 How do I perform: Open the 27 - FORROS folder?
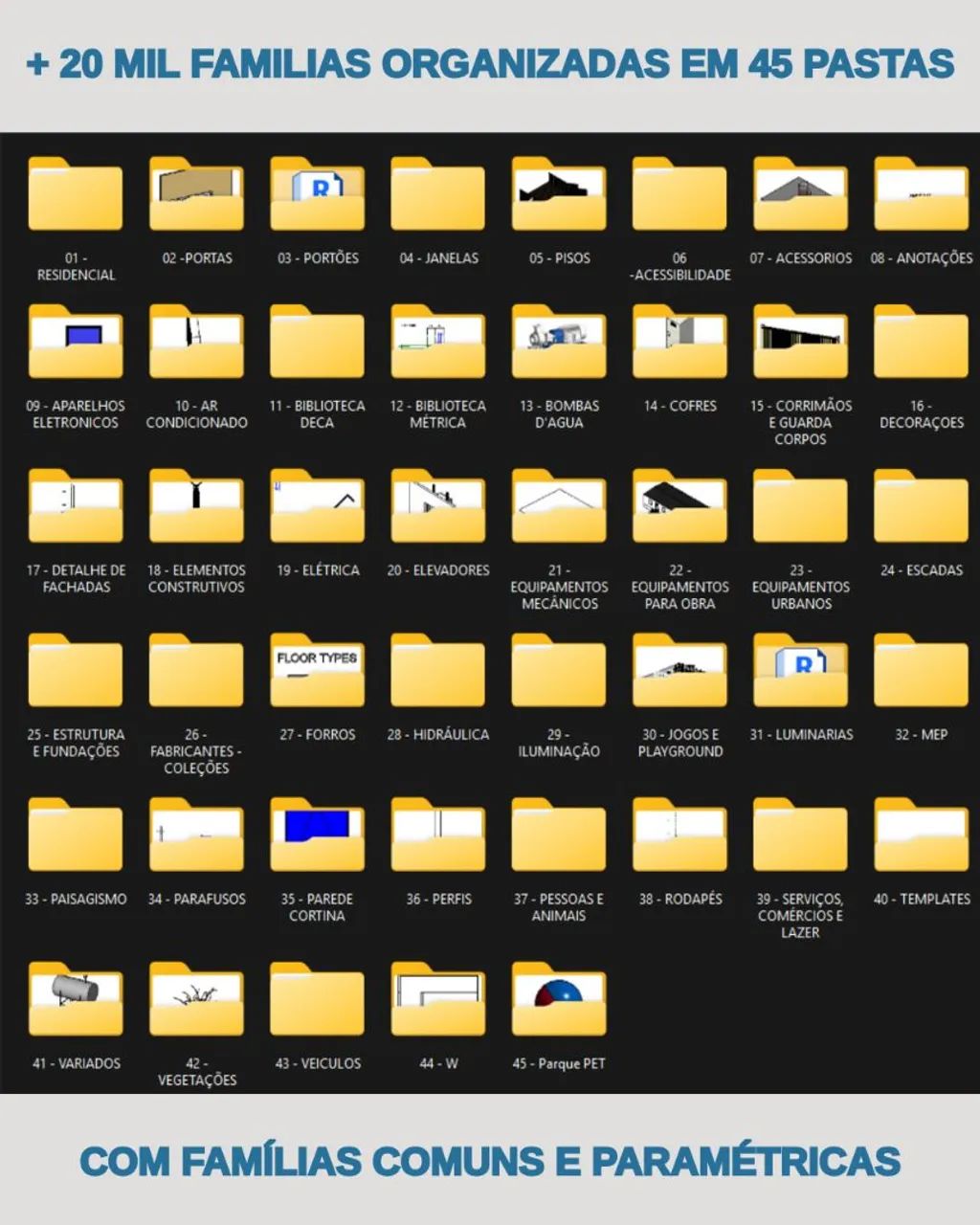pos(317,673)
